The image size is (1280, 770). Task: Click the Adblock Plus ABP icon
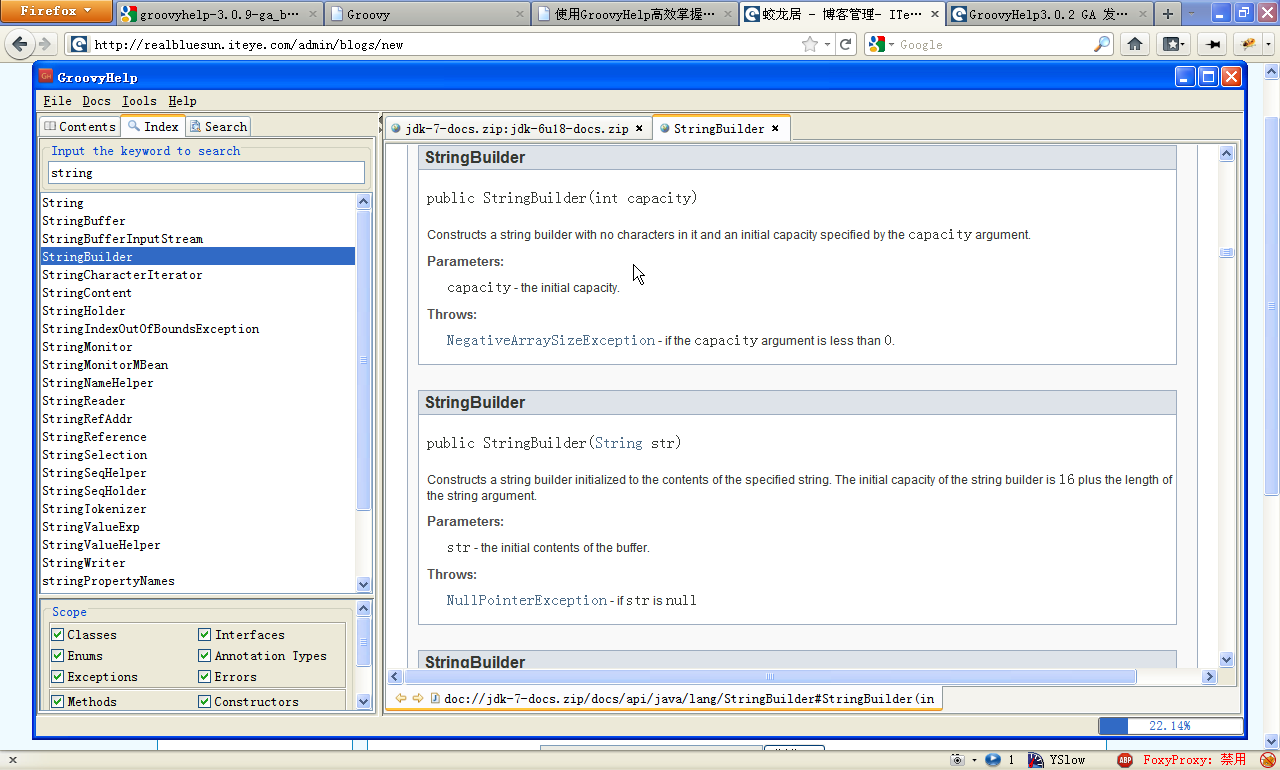click(x=1125, y=760)
